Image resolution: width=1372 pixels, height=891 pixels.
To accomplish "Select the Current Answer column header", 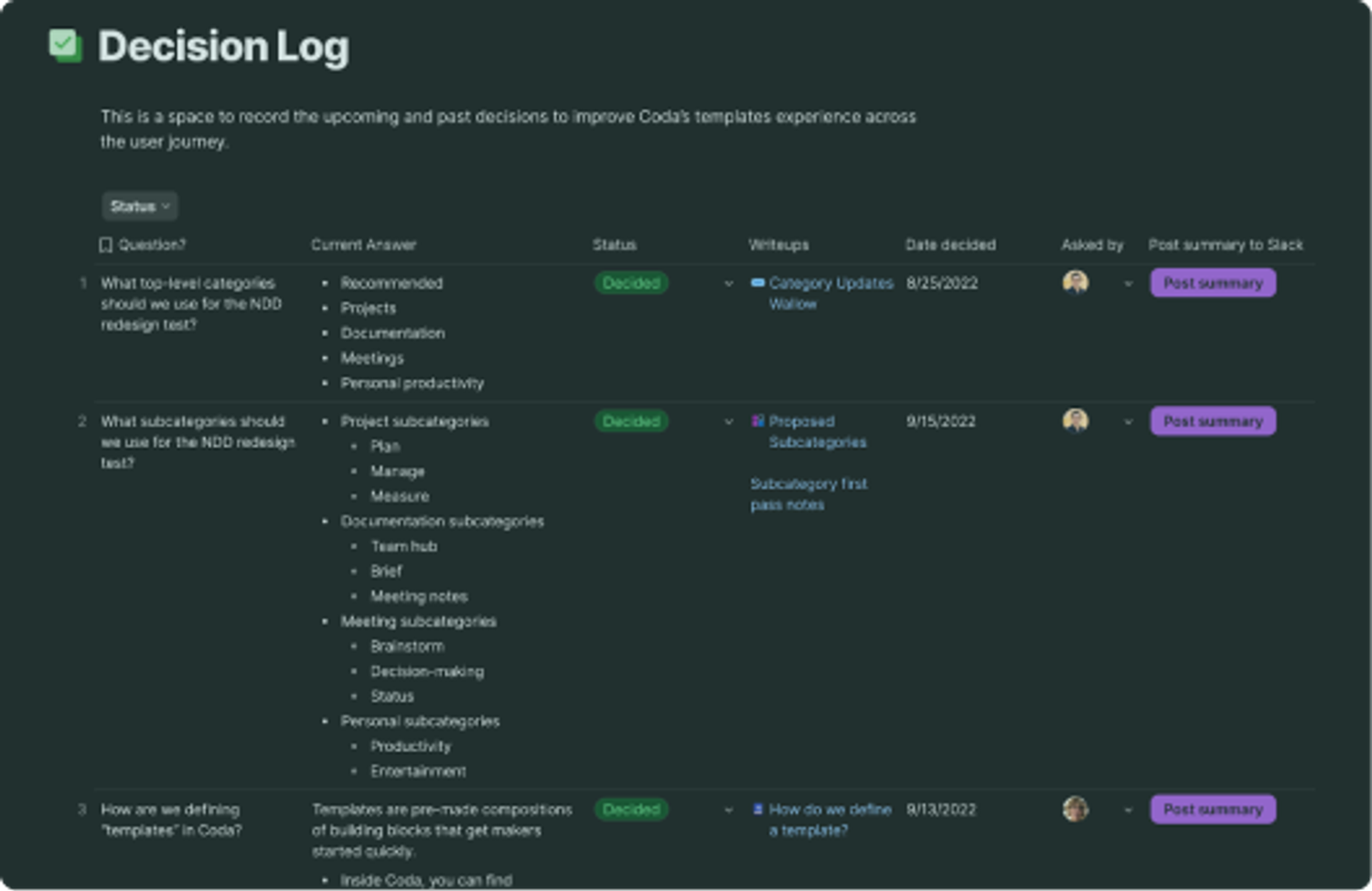I will point(364,244).
